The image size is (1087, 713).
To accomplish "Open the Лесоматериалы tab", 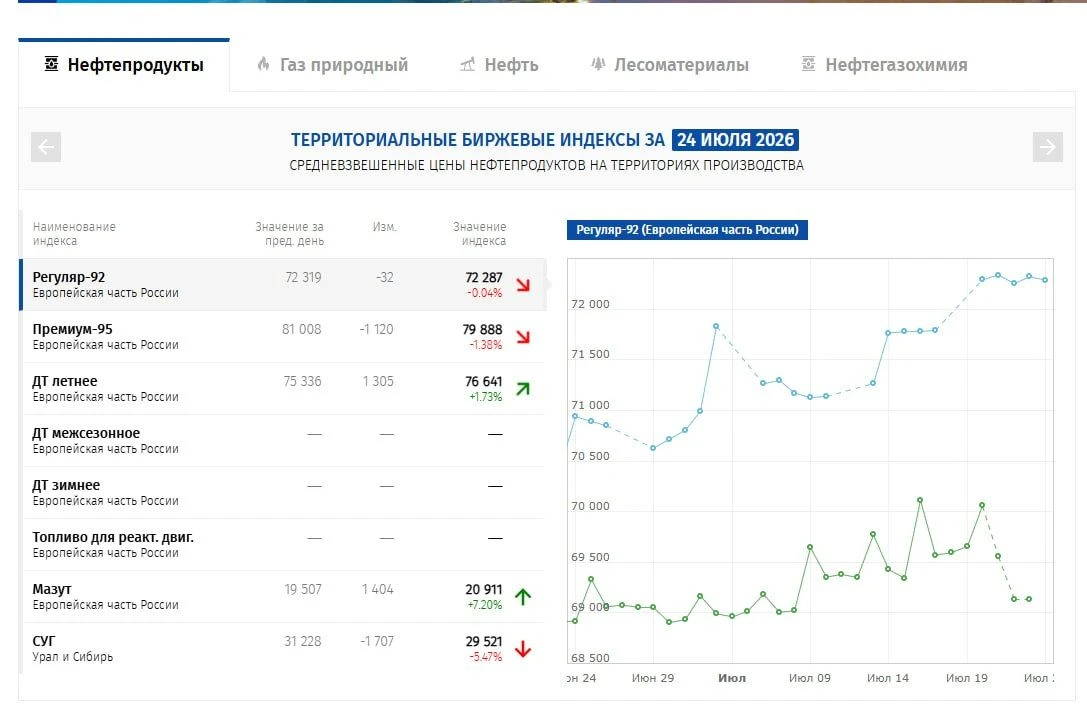I will (670, 65).
